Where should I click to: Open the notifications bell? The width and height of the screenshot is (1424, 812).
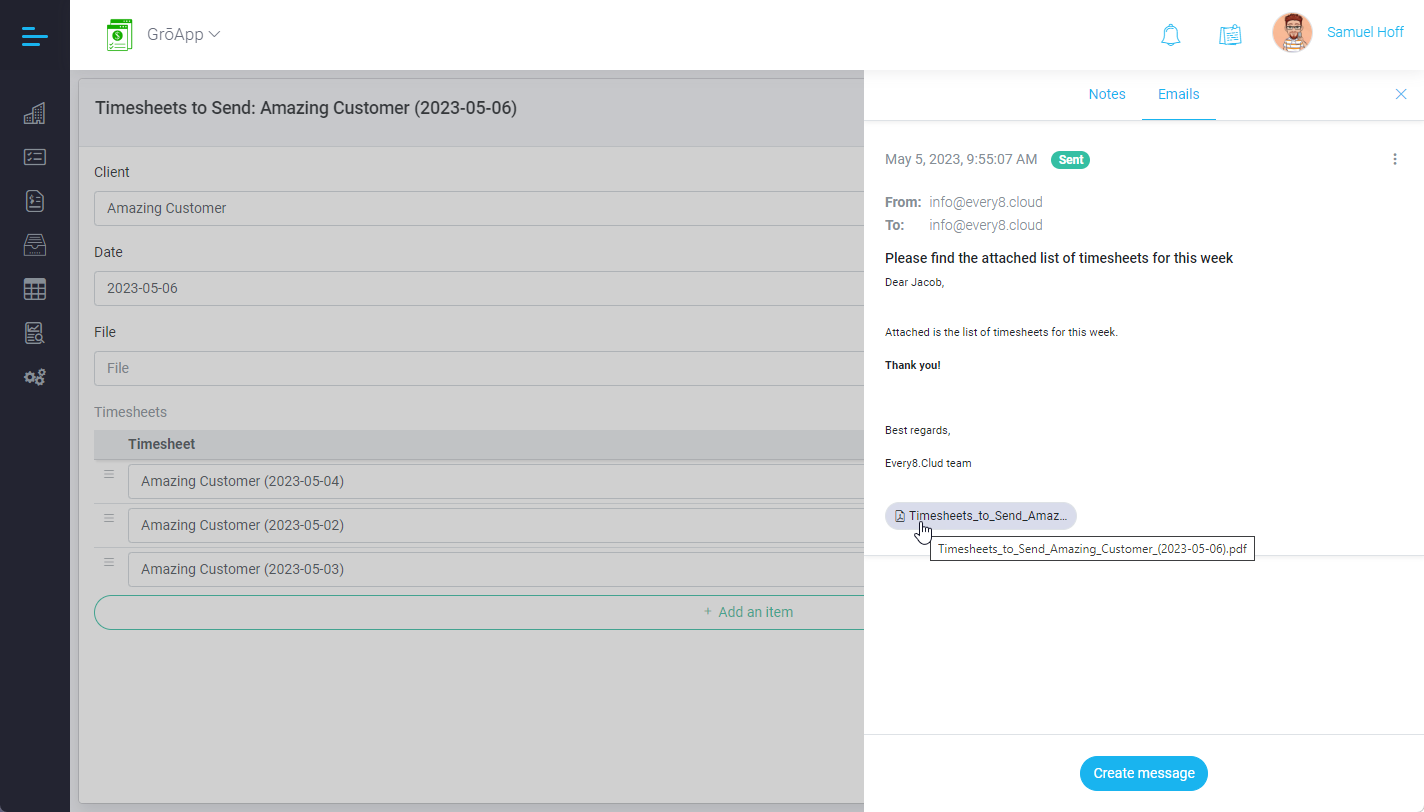point(1170,35)
